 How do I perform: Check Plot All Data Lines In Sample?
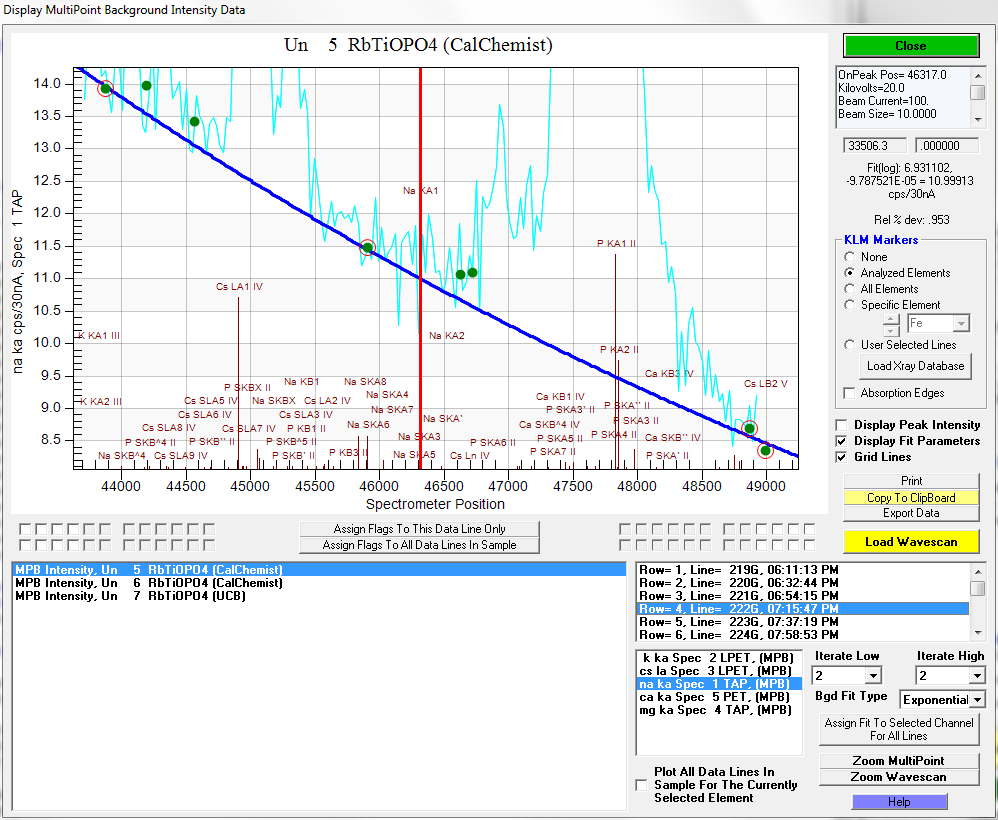pyautogui.click(x=641, y=785)
